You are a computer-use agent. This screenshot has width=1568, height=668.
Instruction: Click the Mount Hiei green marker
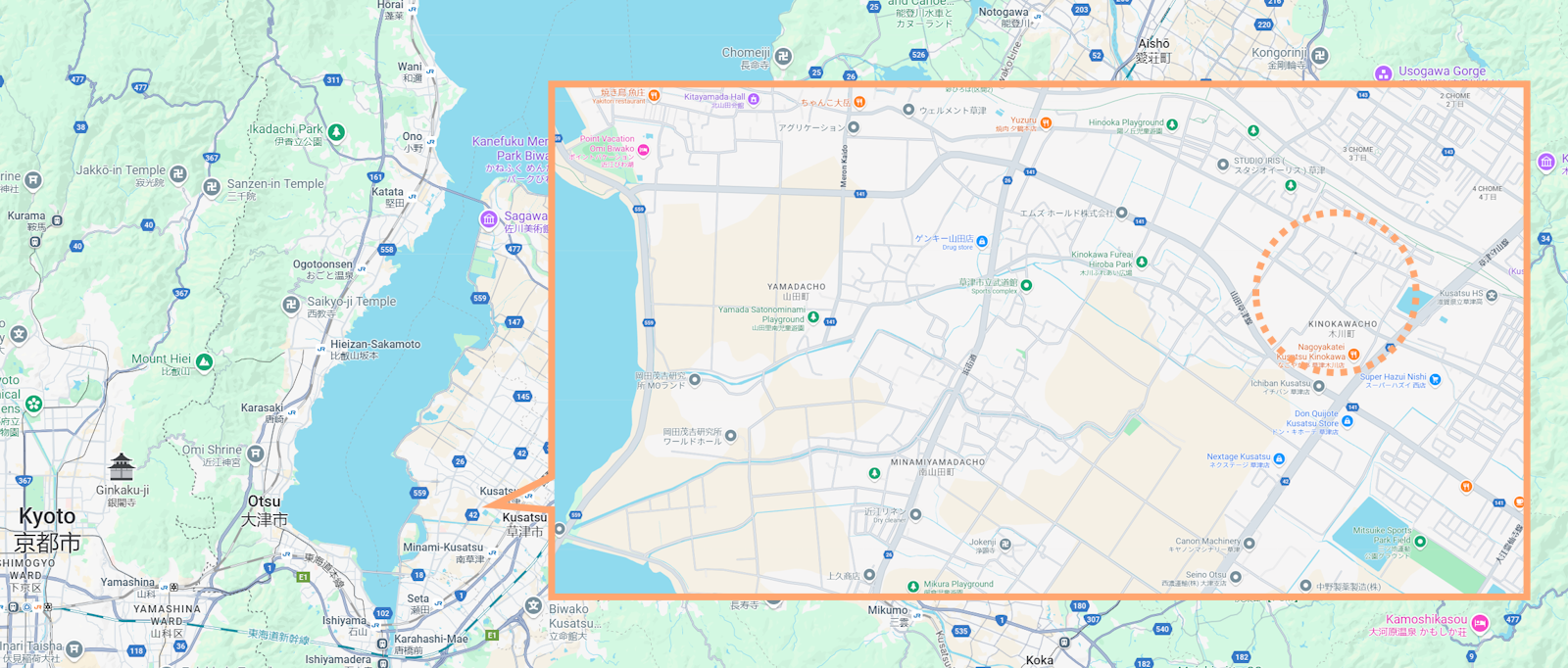pos(204,362)
